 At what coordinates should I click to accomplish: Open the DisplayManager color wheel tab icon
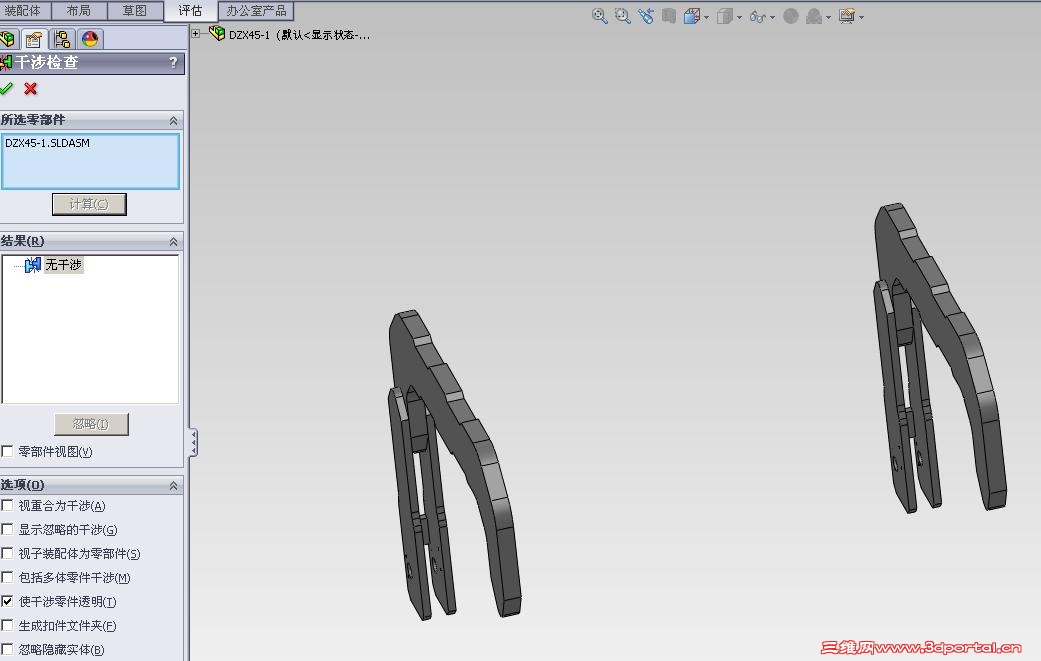click(x=90, y=39)
